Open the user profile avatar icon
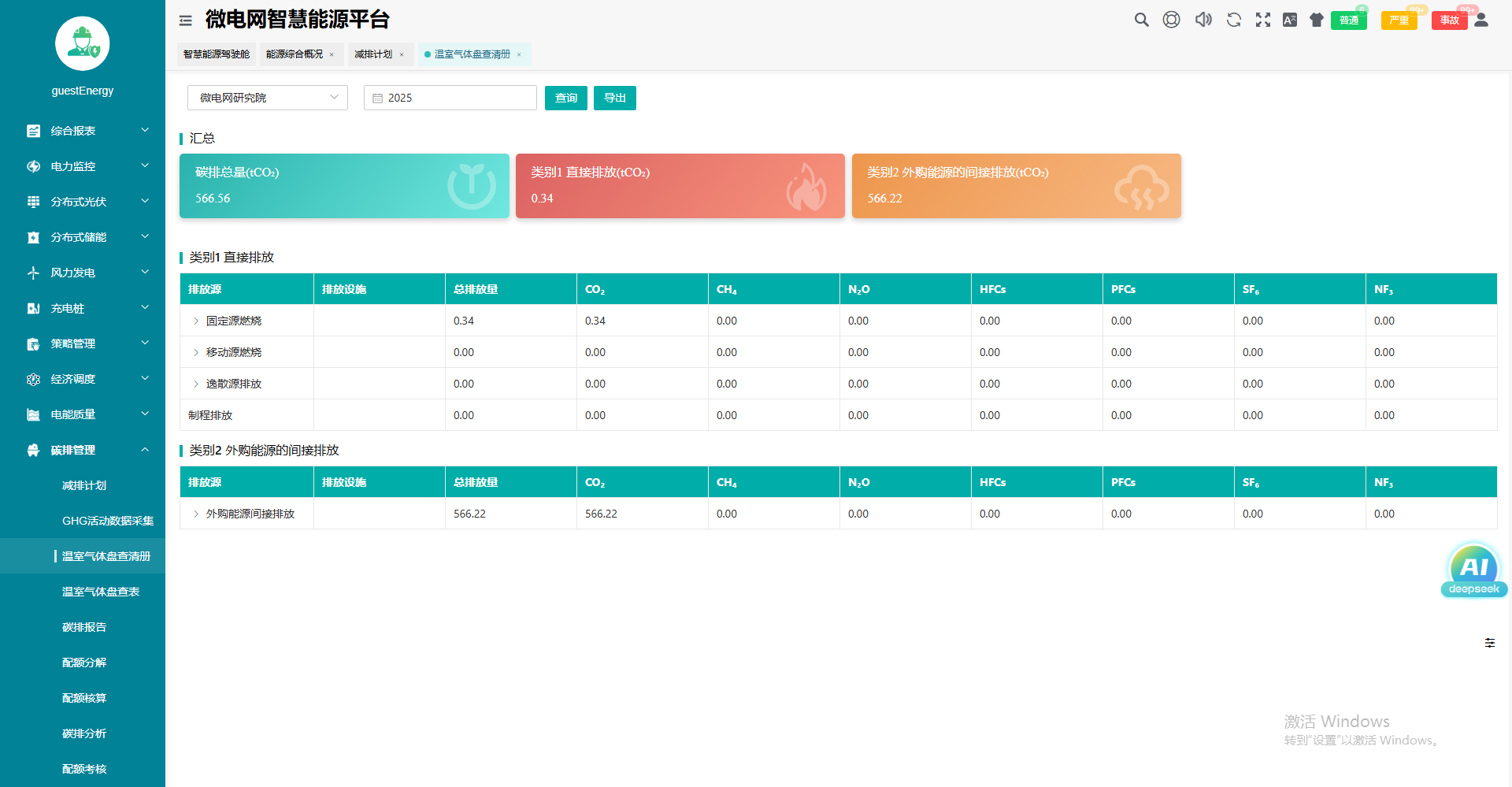 point(1481,20)
